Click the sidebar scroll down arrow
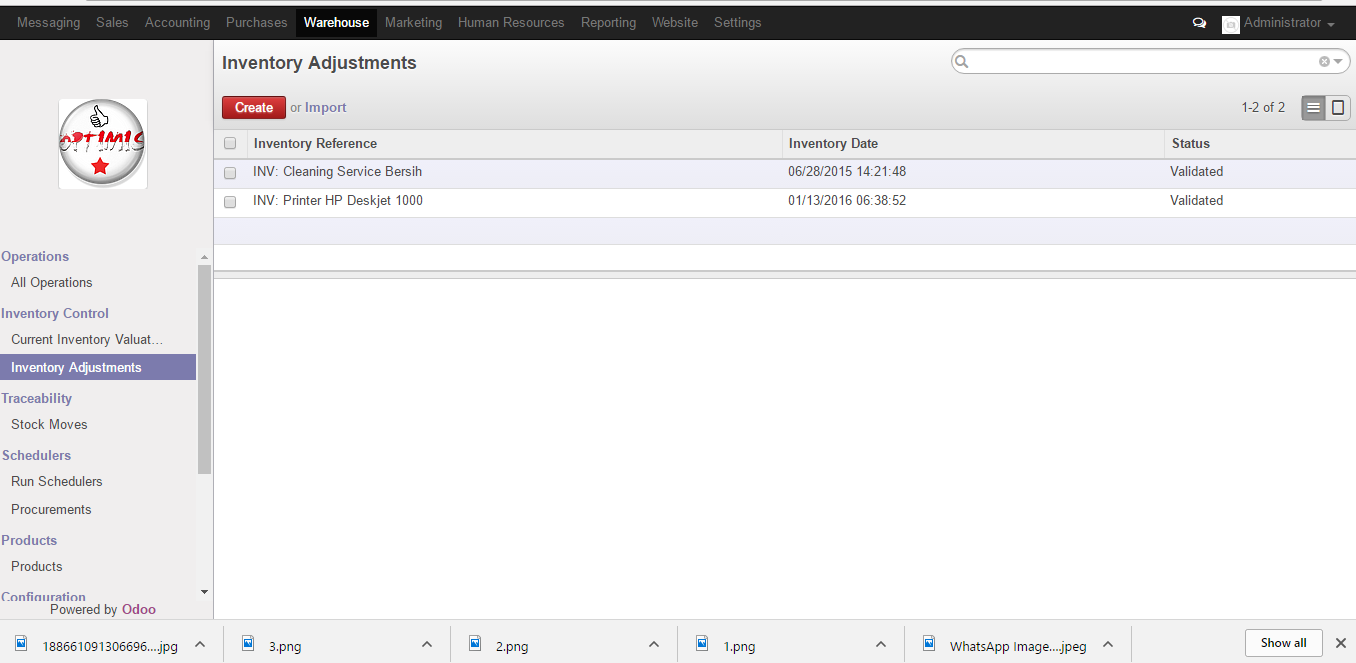This screenshot has width=1356, height=663. [205, 592]
